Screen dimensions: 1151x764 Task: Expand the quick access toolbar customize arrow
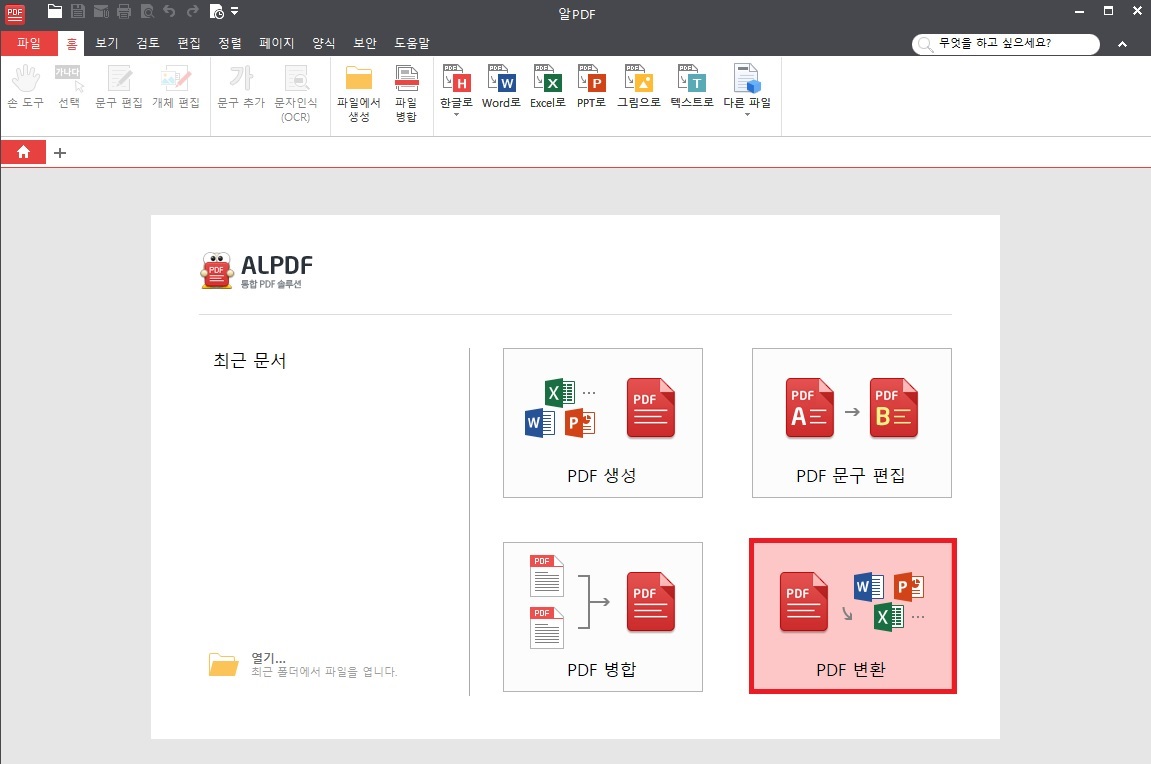[235, 11]
